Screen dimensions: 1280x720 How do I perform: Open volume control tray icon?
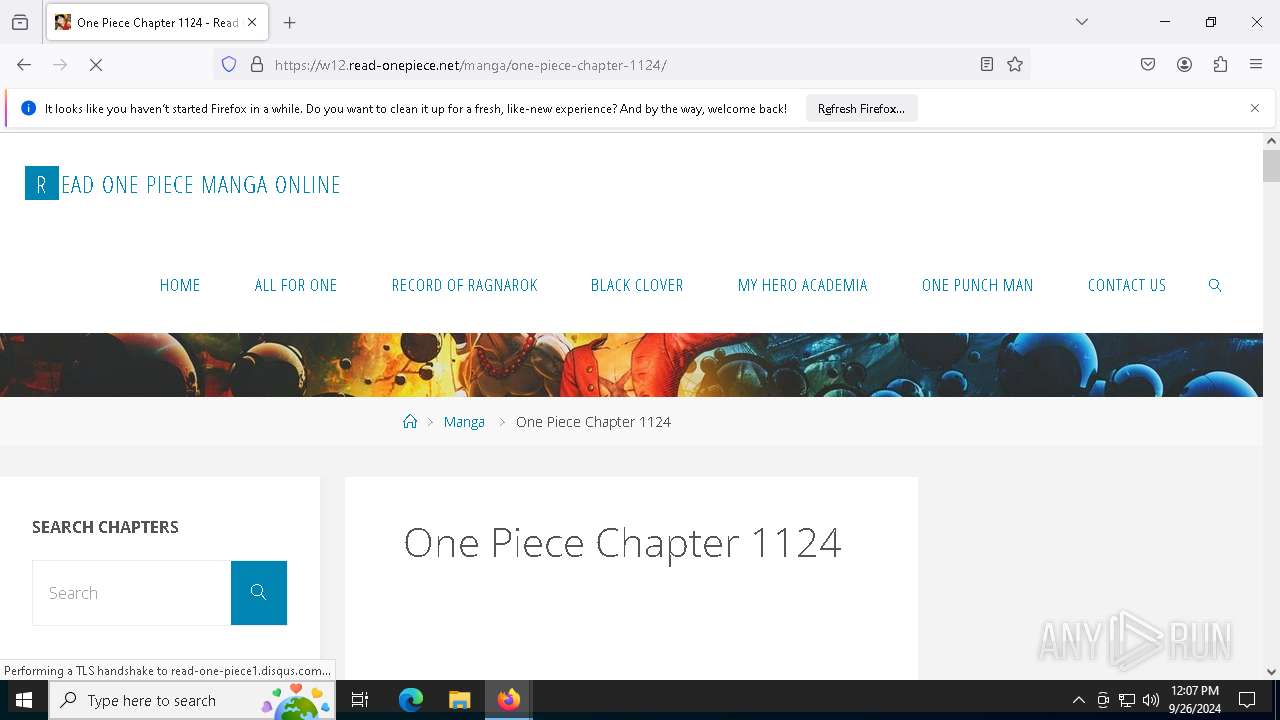[x=1151, y=700]
